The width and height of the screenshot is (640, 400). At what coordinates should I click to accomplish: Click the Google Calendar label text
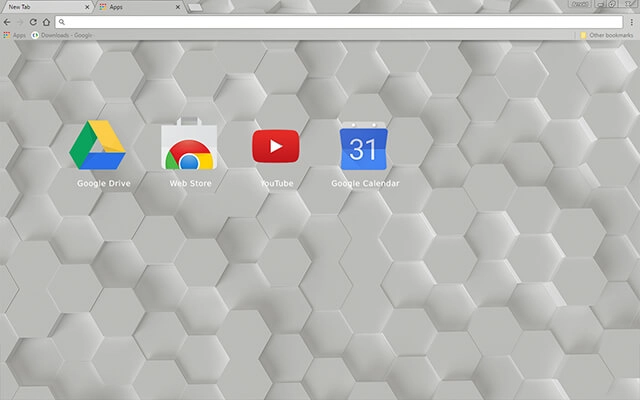click(x=365, y=184)
